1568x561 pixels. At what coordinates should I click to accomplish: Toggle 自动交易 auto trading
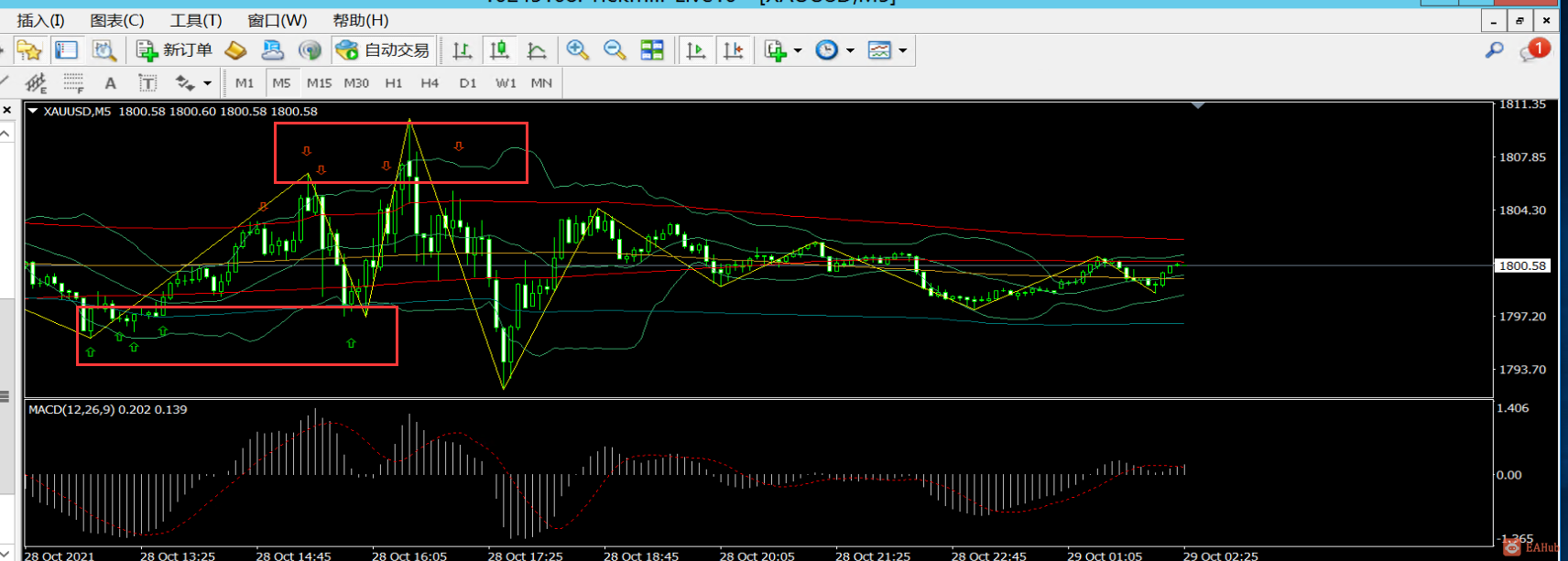click(x=383, y=50)
